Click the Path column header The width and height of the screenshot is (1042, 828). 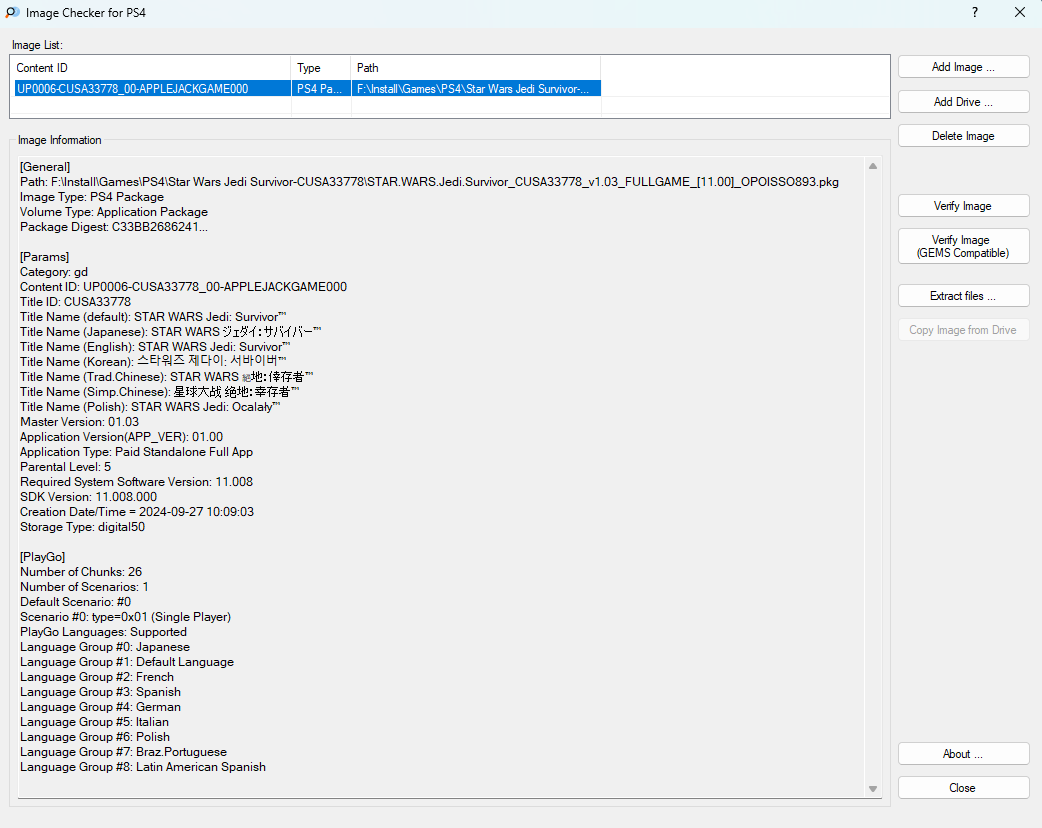(x=475, y=68)
